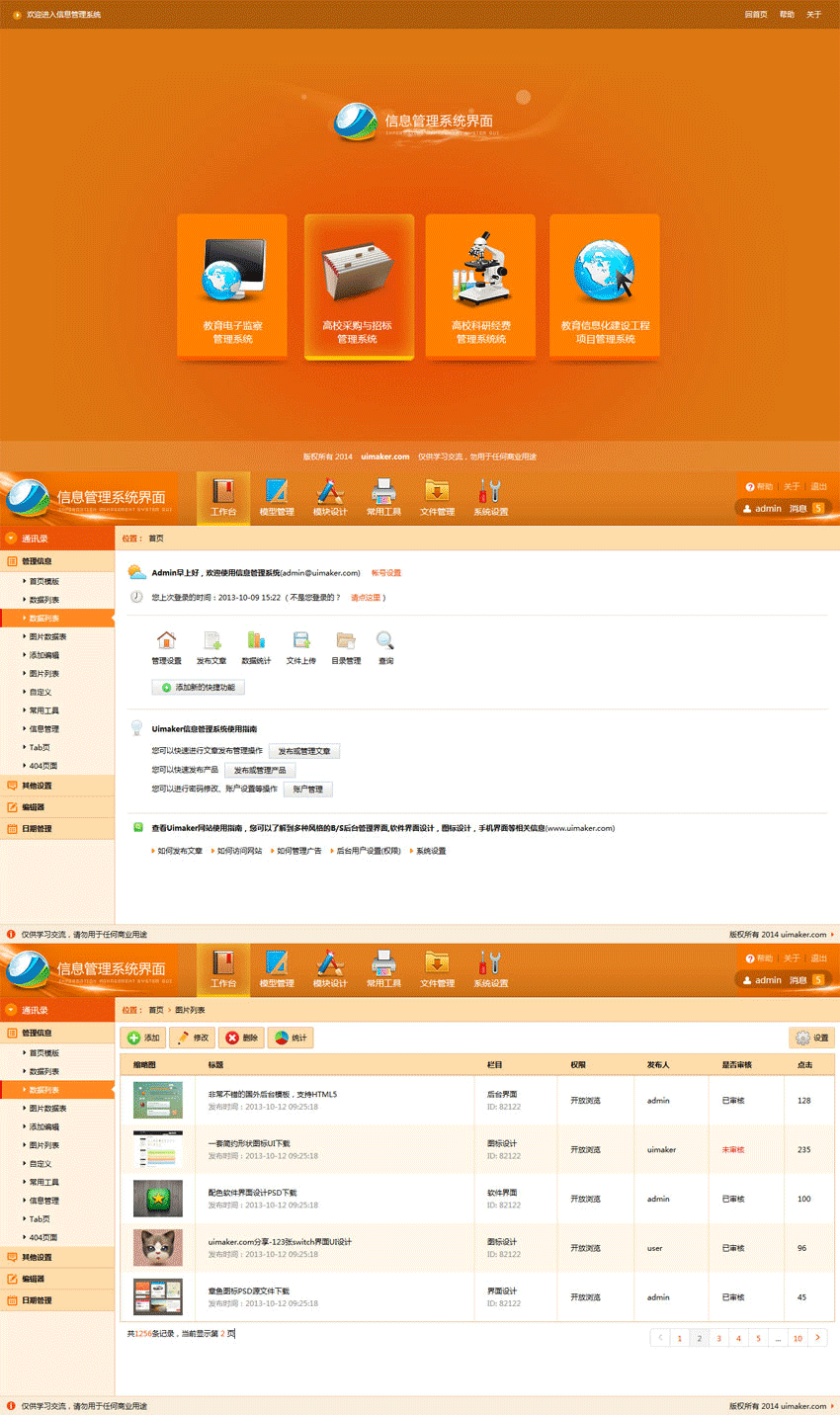This screenshot has width=840, height=1415.
Task: Open the 帐号设置 link
Action: (x=385, y=573)
